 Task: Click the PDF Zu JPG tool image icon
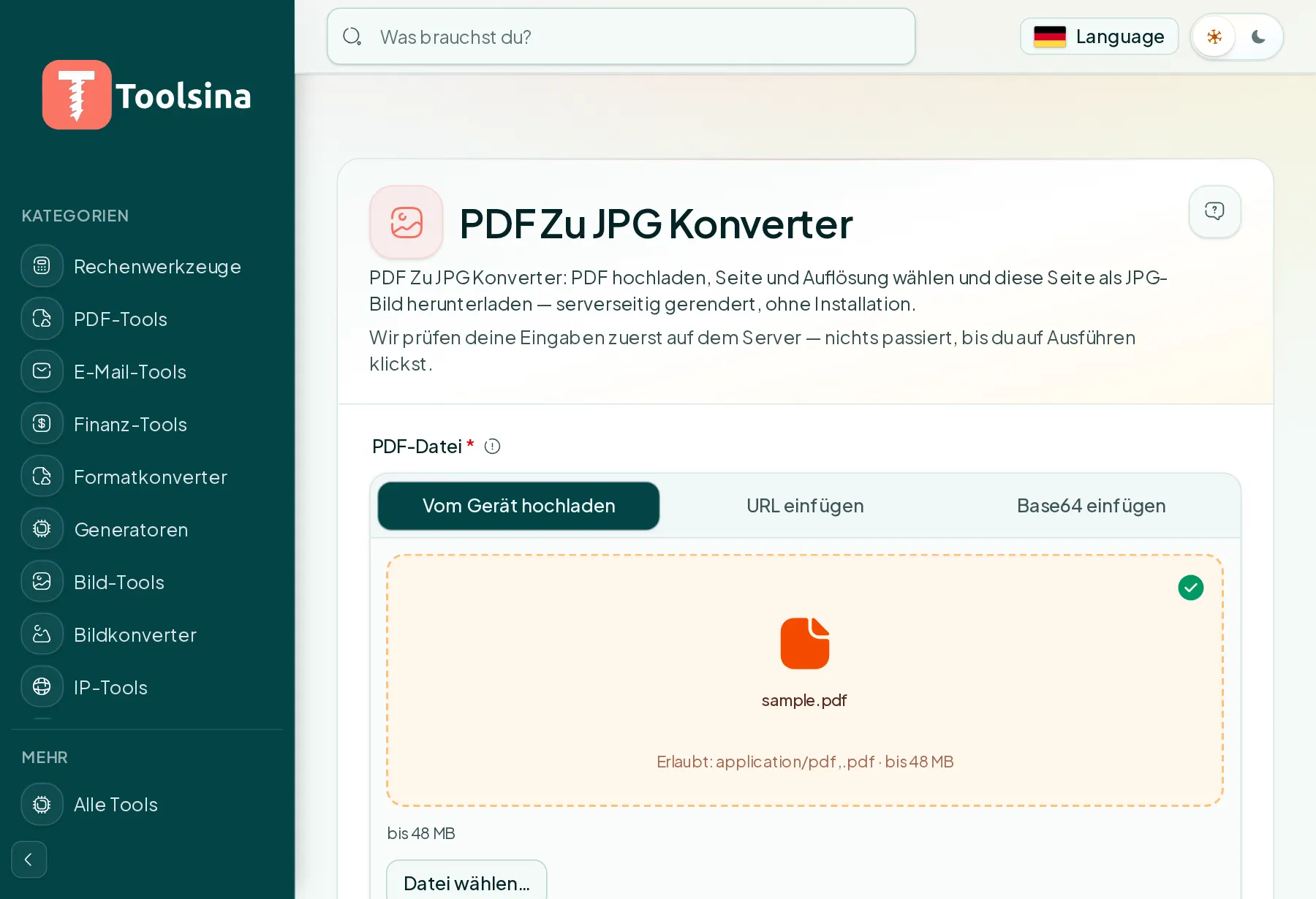[406, 222]
